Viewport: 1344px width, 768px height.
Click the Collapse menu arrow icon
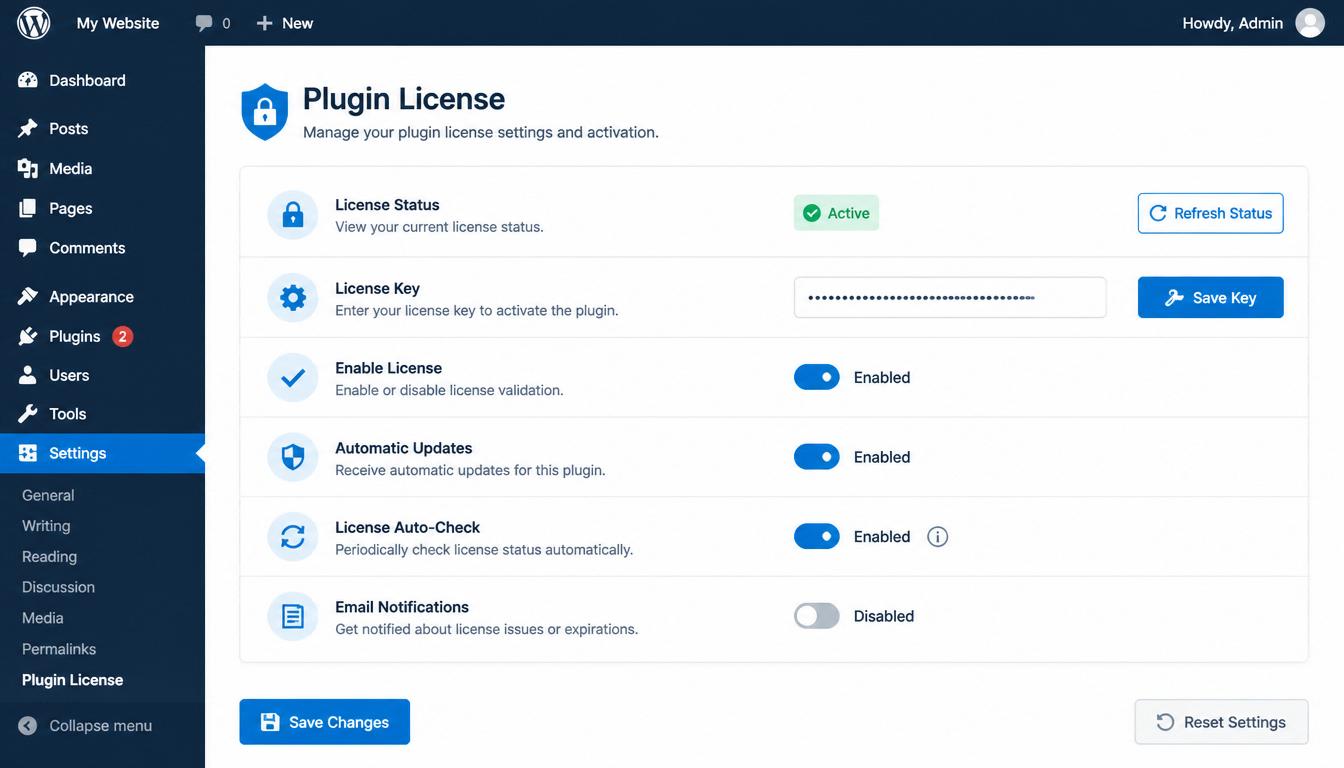[28, 726]
